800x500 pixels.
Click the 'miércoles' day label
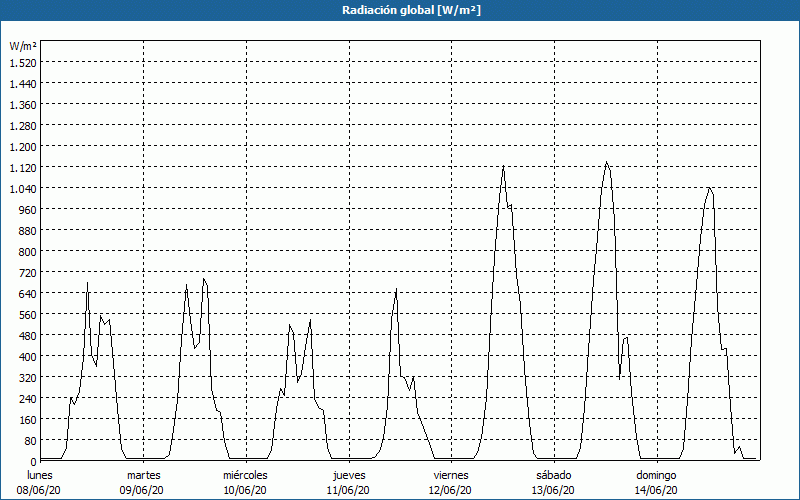(x=245, y=475)
